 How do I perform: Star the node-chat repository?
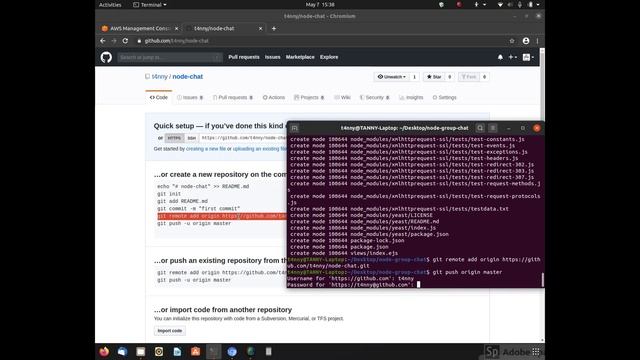434,77
